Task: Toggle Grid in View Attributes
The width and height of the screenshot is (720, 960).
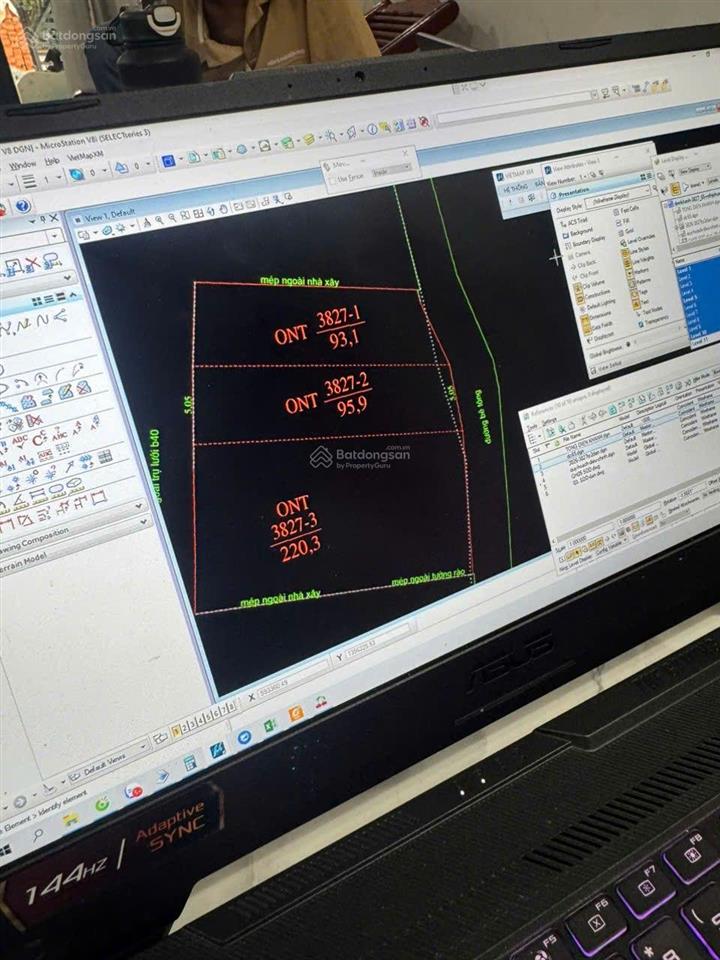Action: coord(624,232)
